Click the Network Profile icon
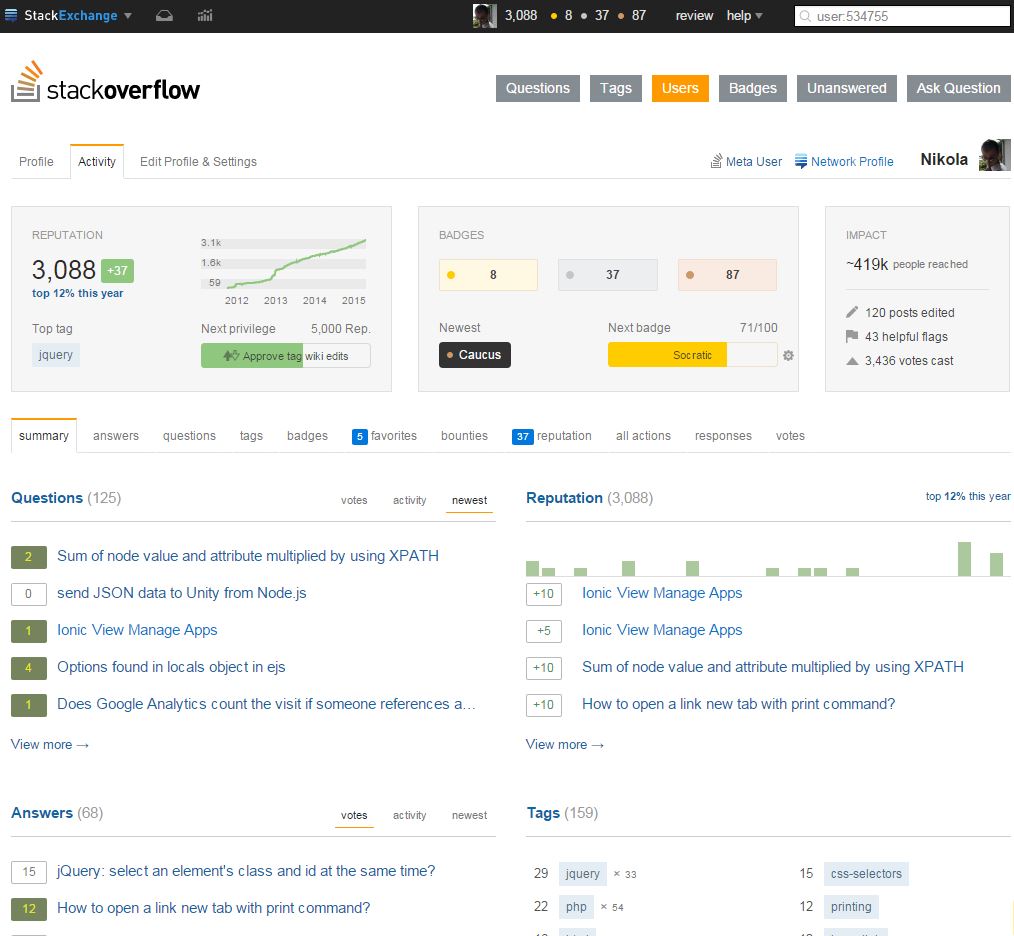Viewport: 1014px width, 936px height. click(801, 161)
